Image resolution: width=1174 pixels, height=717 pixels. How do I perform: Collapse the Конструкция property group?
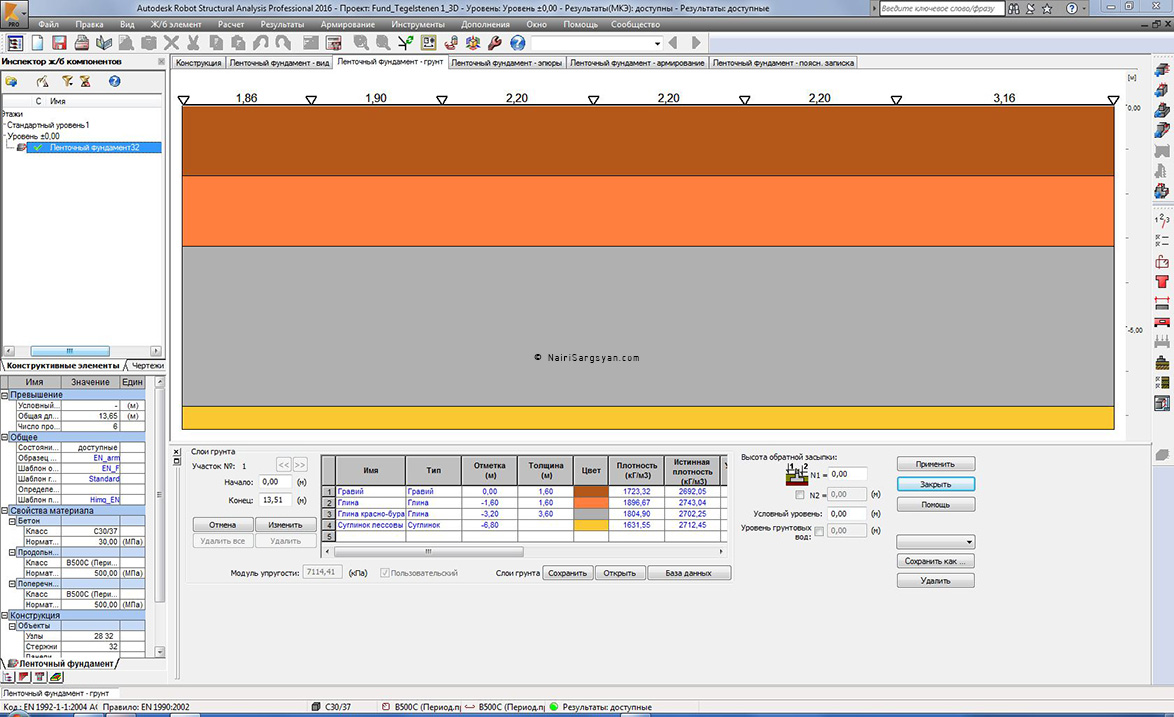4,615
